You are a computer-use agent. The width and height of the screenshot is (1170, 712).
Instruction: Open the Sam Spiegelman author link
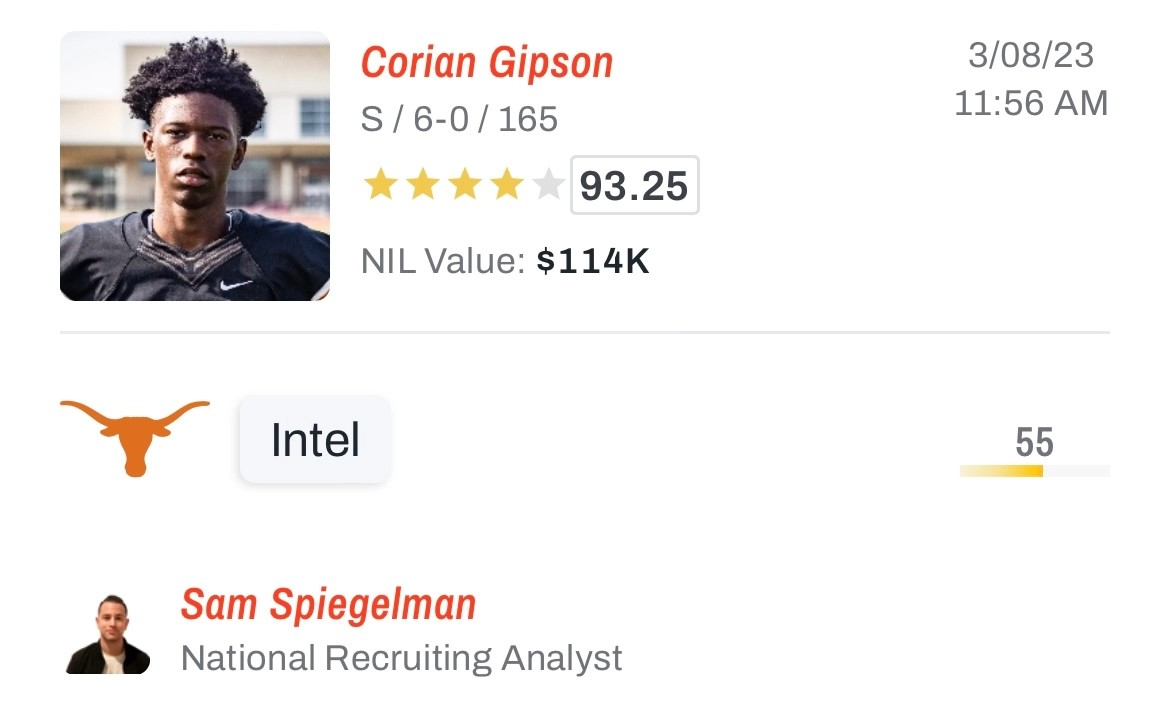[x=328, y=605]
